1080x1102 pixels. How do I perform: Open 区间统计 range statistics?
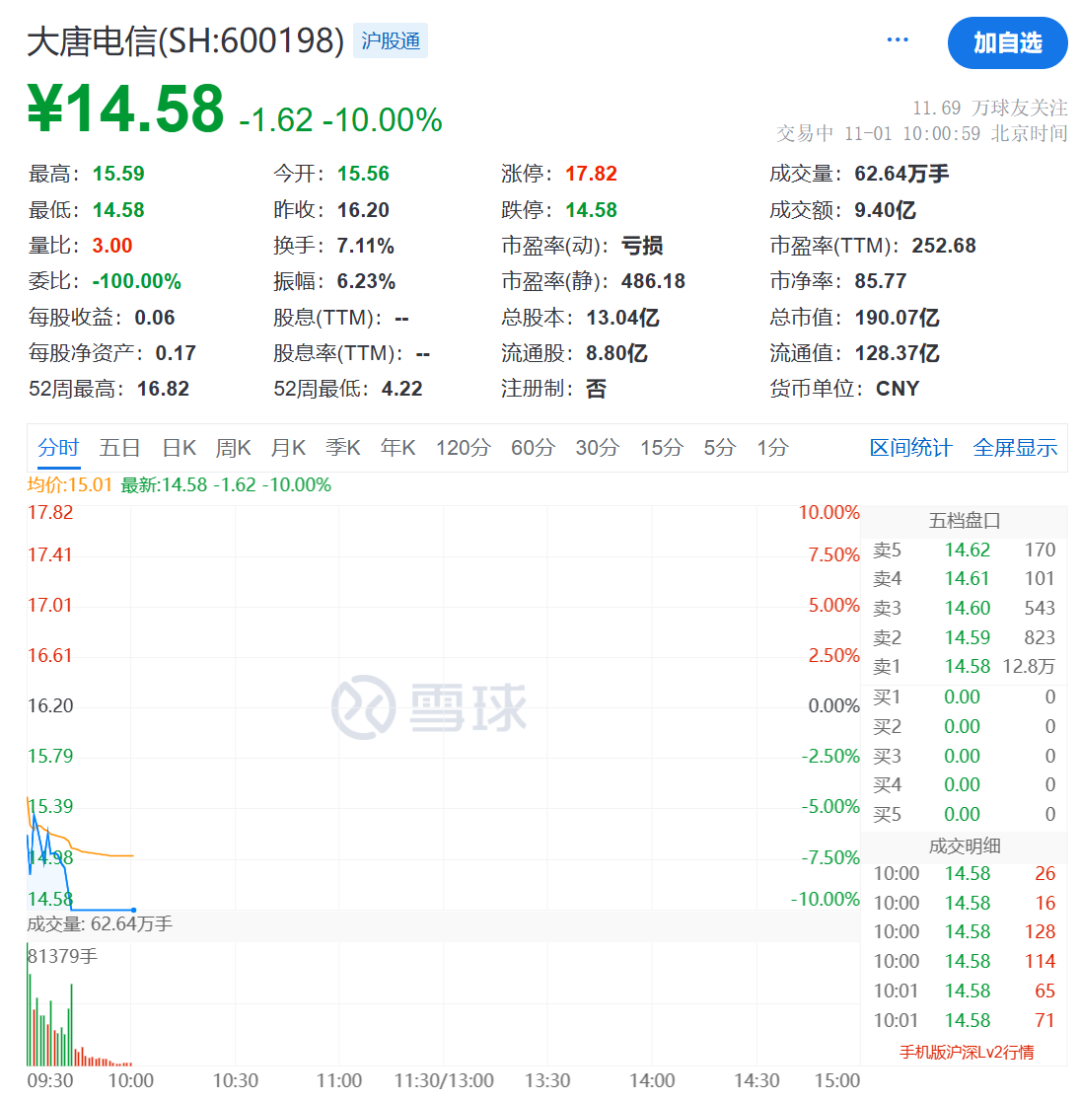tap(911, 447)
